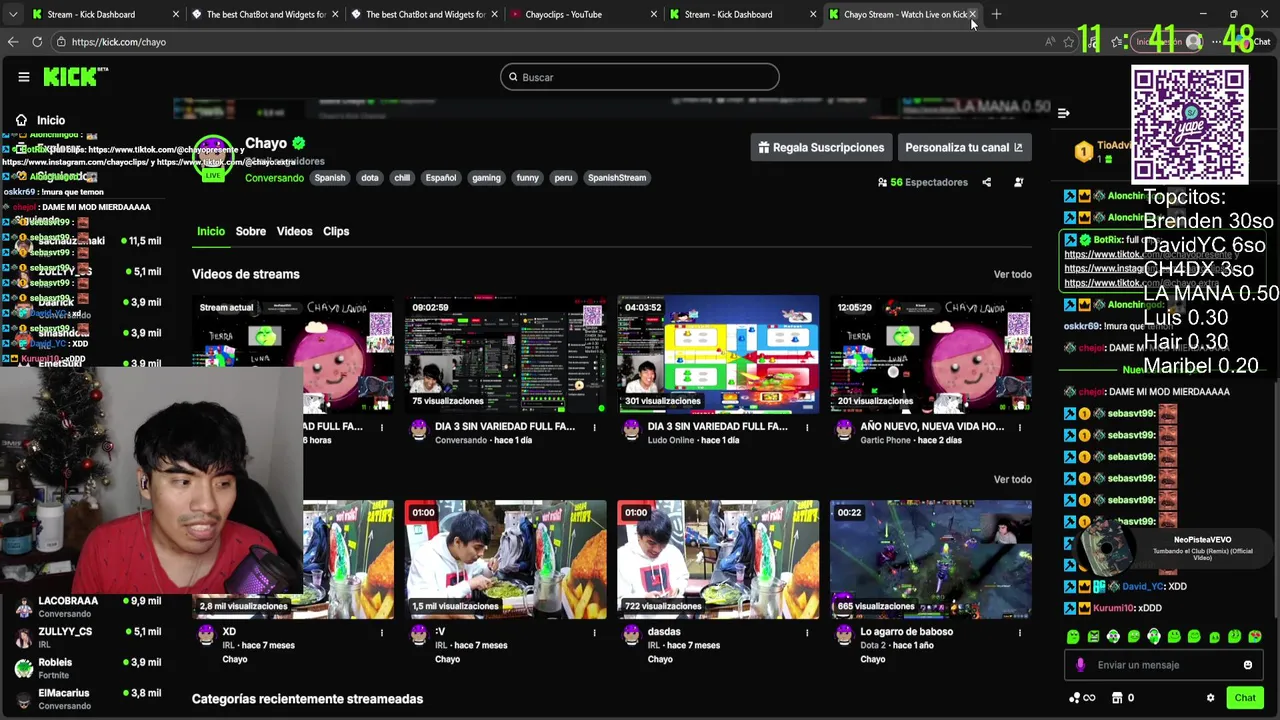Click the dota tag

370,178
